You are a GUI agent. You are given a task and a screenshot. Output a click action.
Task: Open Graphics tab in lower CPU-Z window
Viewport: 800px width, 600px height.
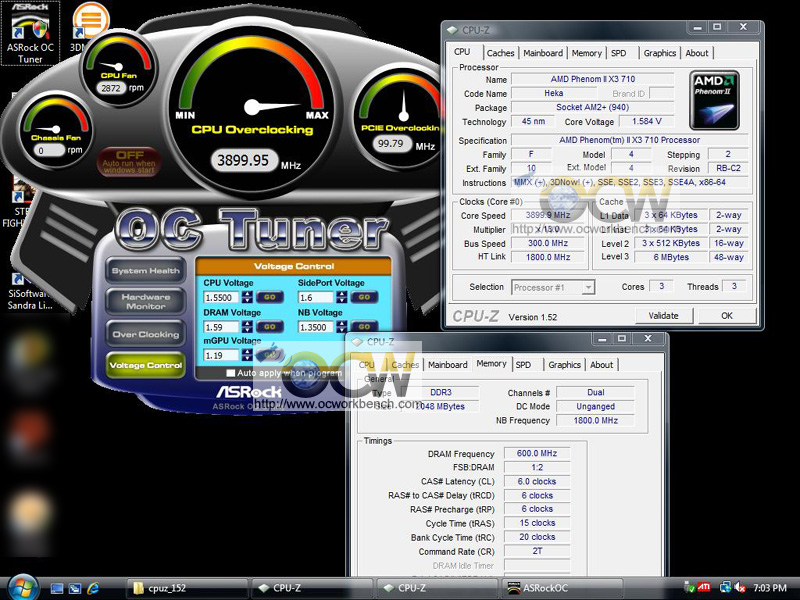564,365
